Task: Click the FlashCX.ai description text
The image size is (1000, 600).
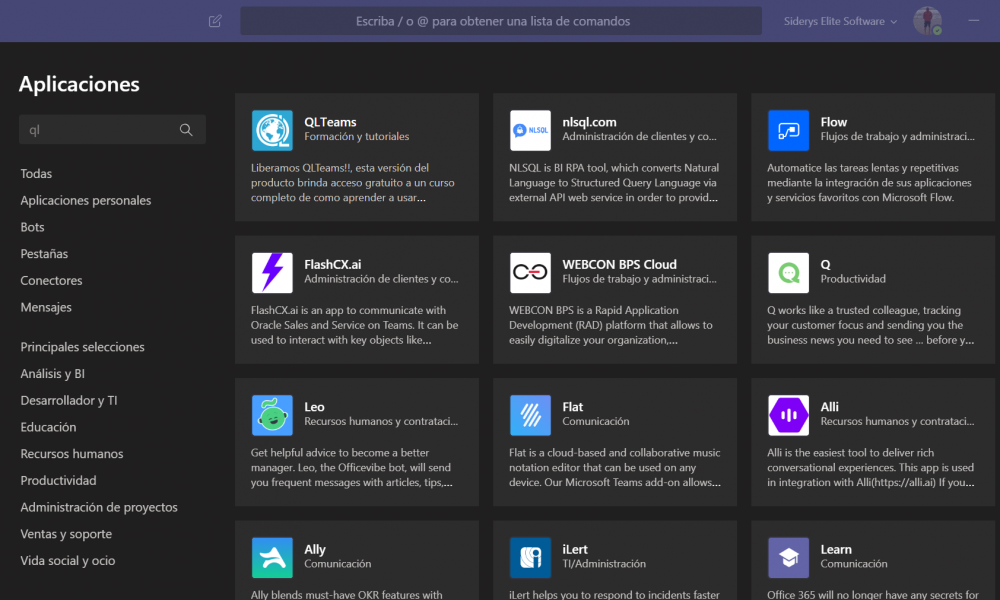Action: point(355,325)
